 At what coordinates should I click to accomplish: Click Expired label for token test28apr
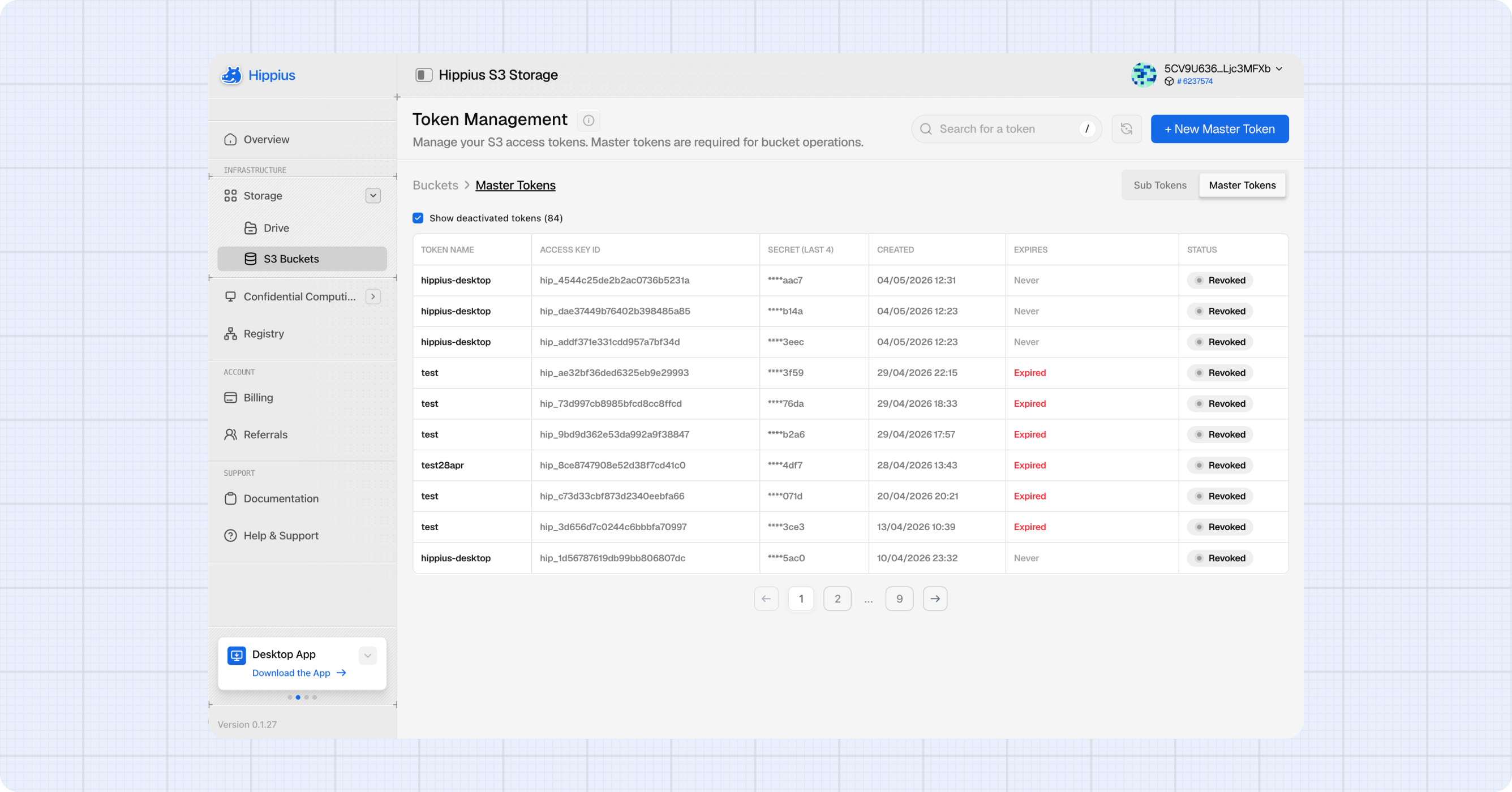1029,466
